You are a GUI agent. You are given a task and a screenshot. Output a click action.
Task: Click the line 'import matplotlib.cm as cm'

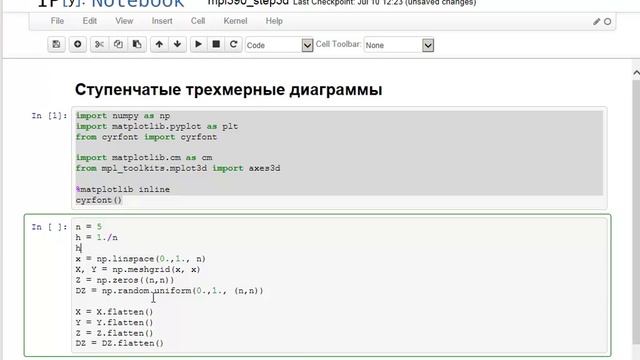[144, 158]
